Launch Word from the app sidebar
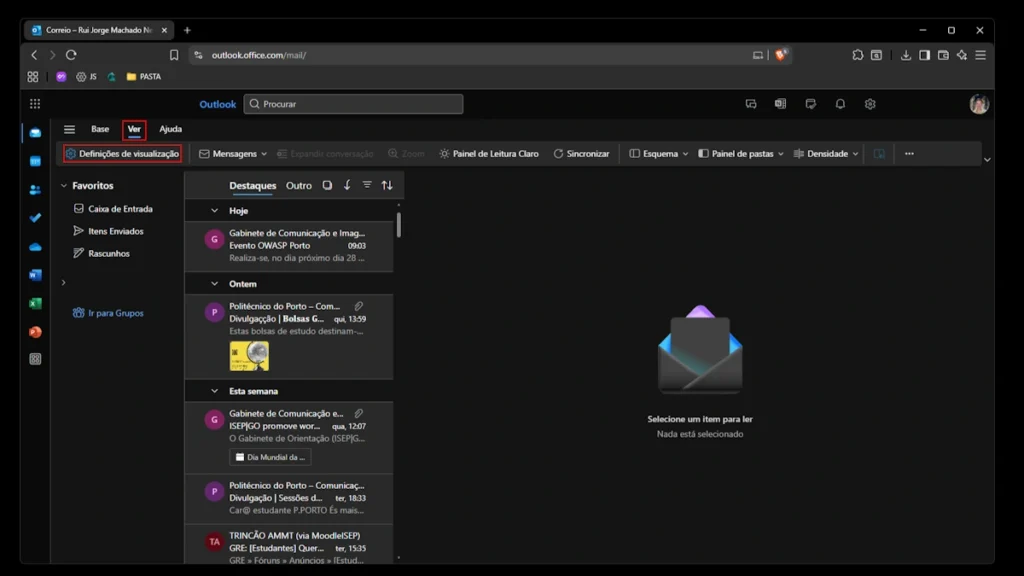 point(35,275)
